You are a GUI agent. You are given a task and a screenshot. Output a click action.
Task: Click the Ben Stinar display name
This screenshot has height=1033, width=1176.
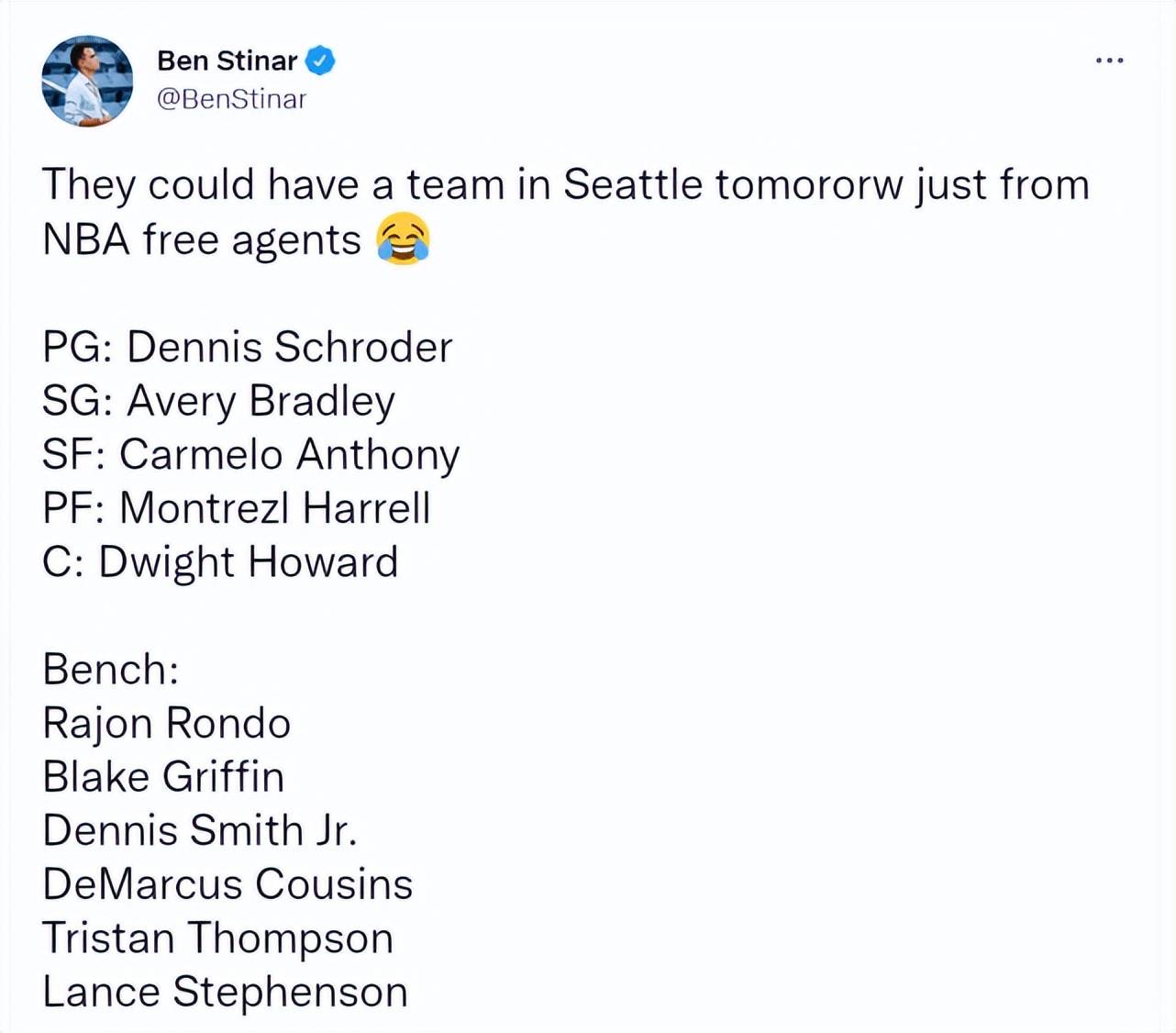tap(227, 60)
